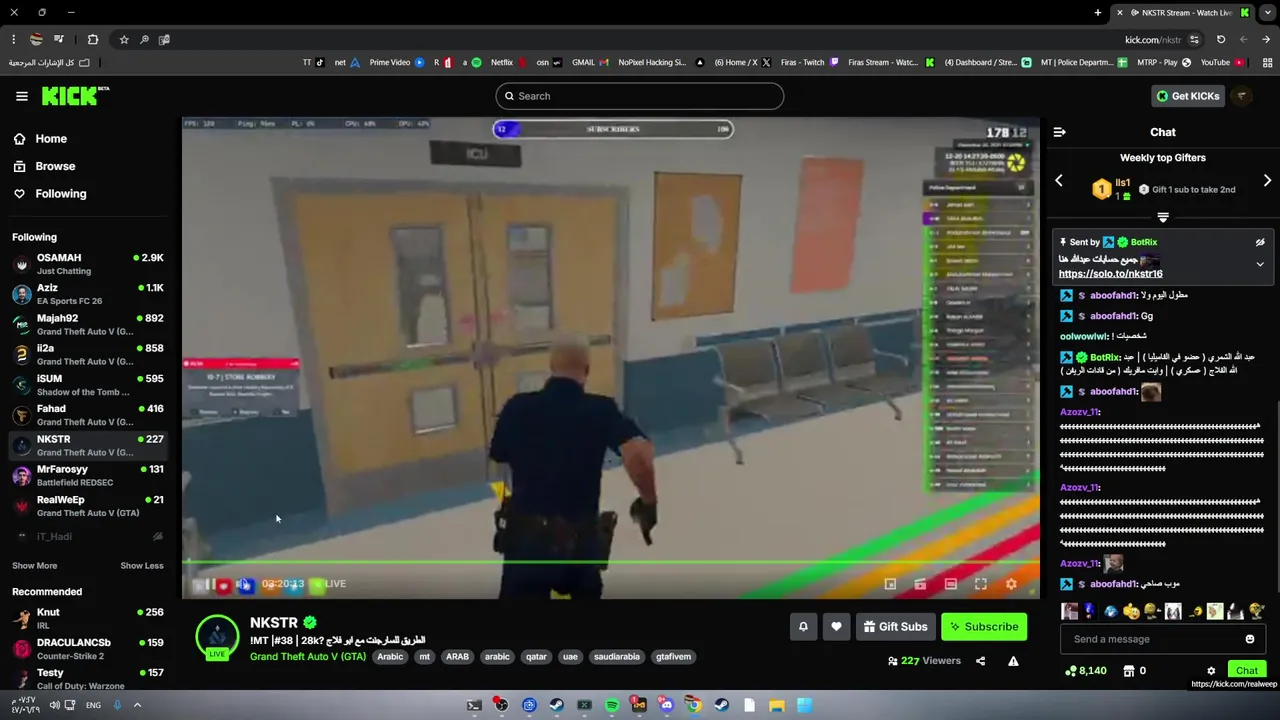Click the Gift Subs button
This screenshot has width=1280, height=720.
tap(895, 627)
